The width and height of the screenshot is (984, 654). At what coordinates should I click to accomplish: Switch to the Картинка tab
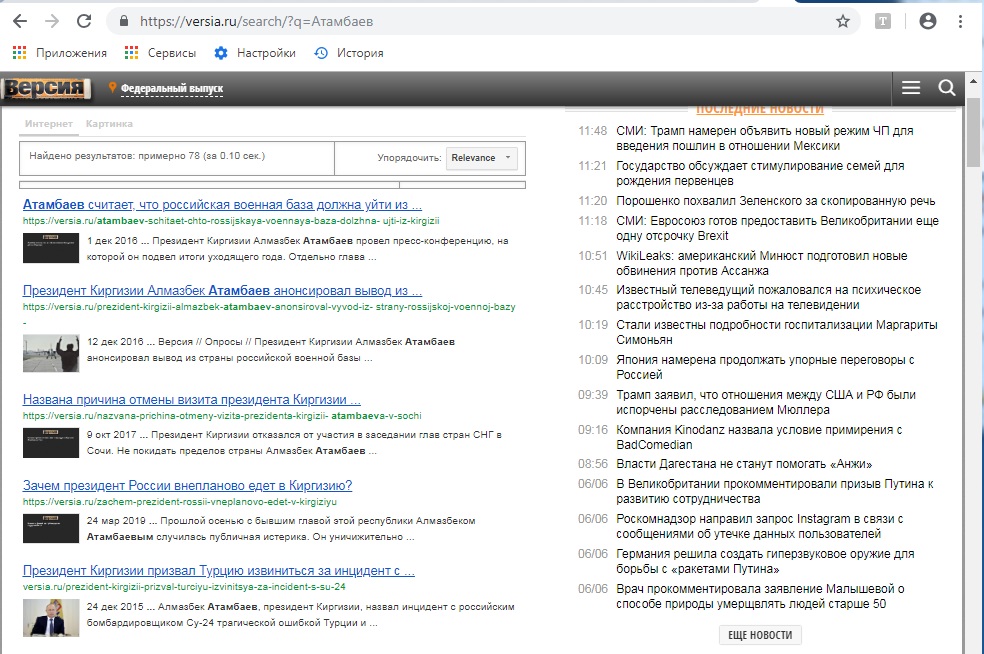tap(109, 124)
